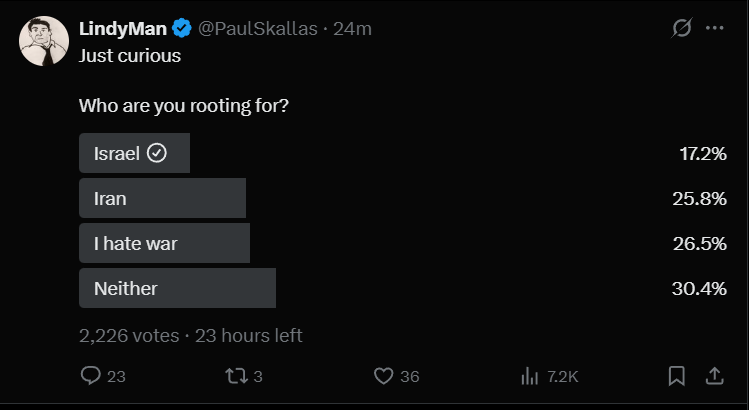The height and width of the screenshot is (410, 749).
Task: Select the I hate war poll option
Action: pyautogui.click(x=403, y=243)
